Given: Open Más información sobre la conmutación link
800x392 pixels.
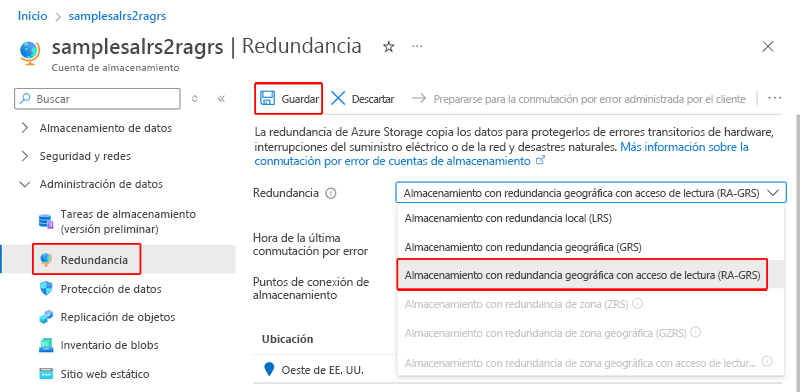Looking at the screenshot, I should [x=502, y=154].
